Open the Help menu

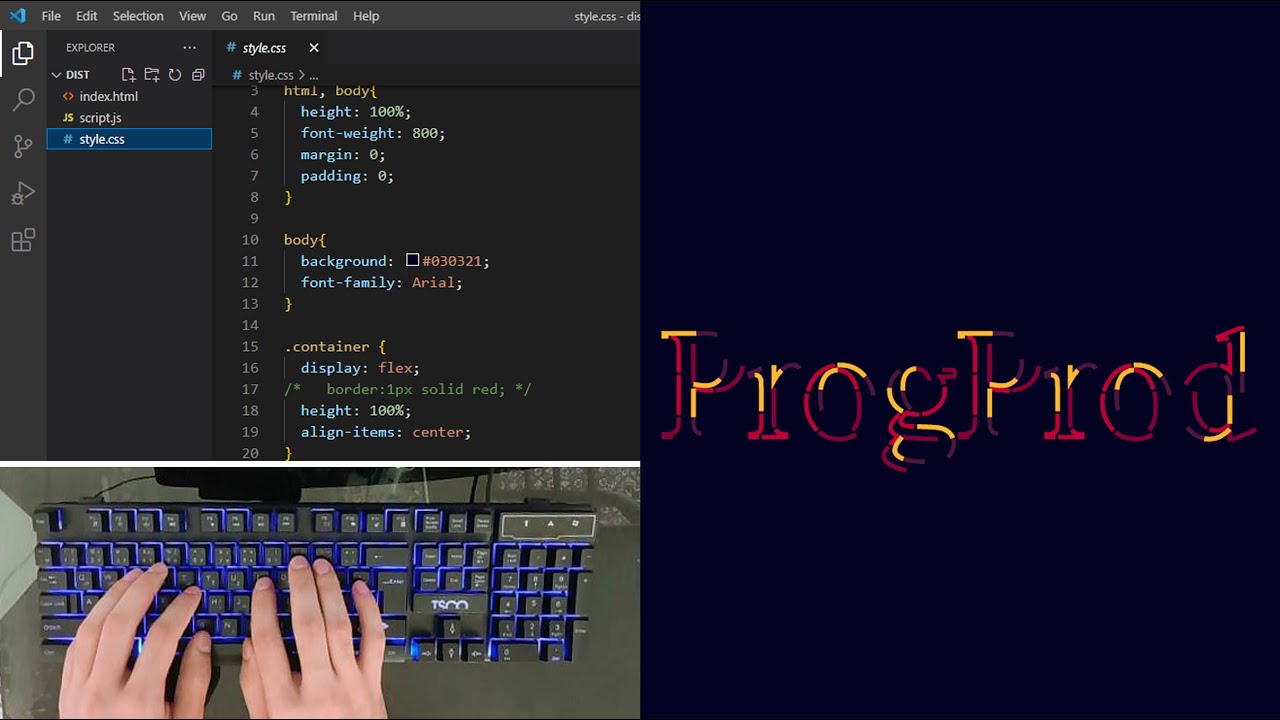366,16
